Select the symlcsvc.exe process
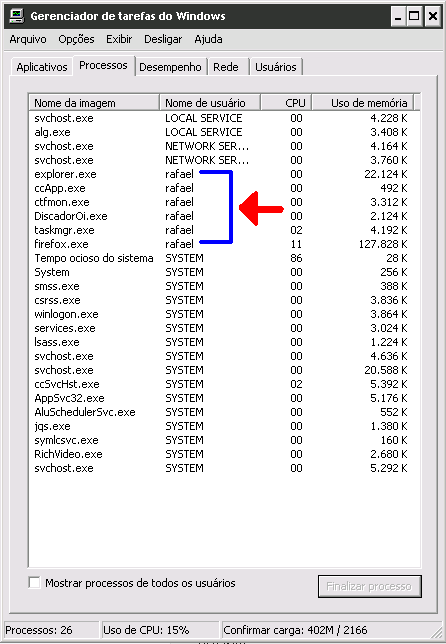The height and width of the screenshot is (644, 446). tap(225, 440)
